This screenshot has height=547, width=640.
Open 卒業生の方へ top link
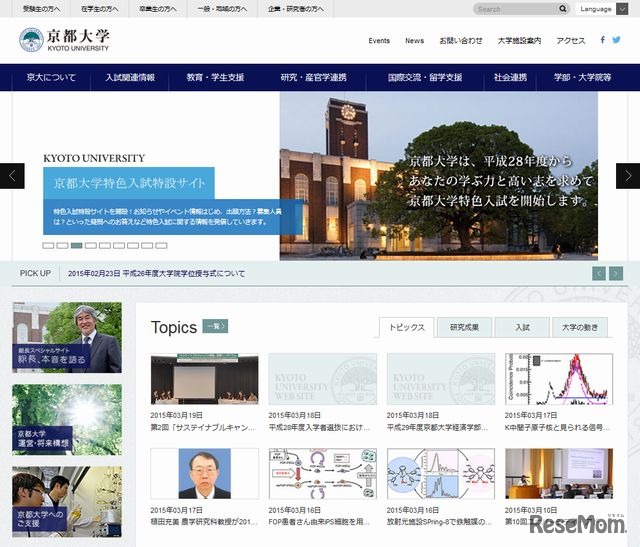pyautogui.click(x=158, y=9)
